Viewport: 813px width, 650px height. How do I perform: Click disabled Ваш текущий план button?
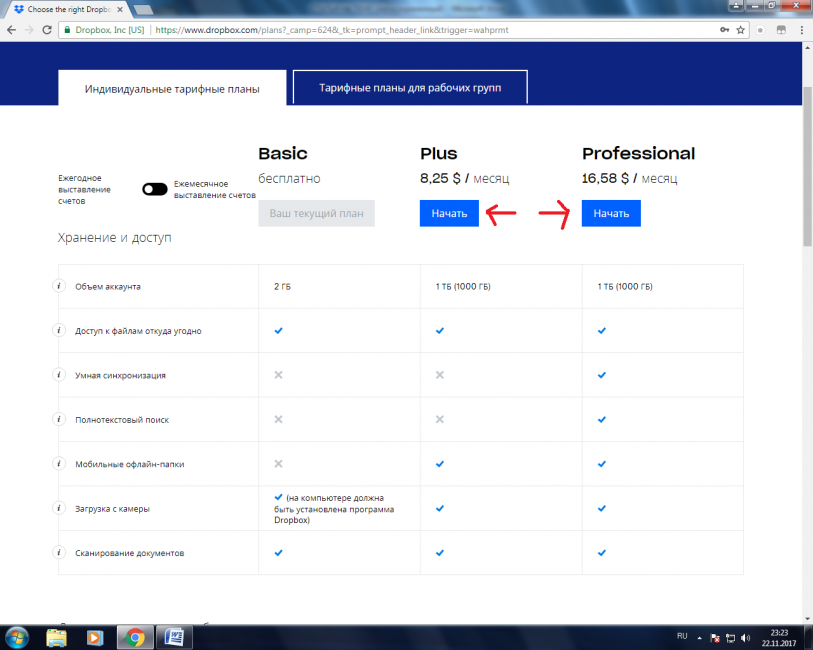pos(316,213)
